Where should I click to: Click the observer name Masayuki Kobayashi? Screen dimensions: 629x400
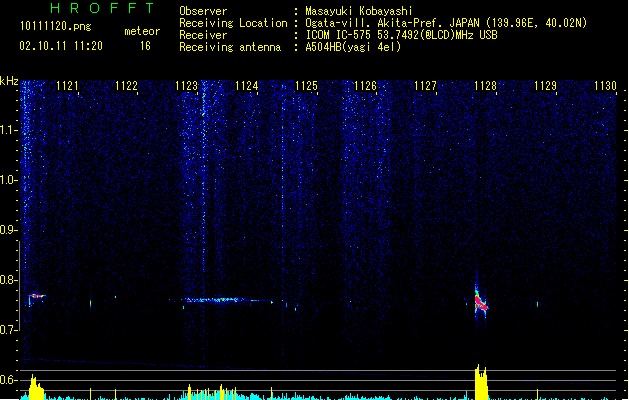tap(358, 11)
